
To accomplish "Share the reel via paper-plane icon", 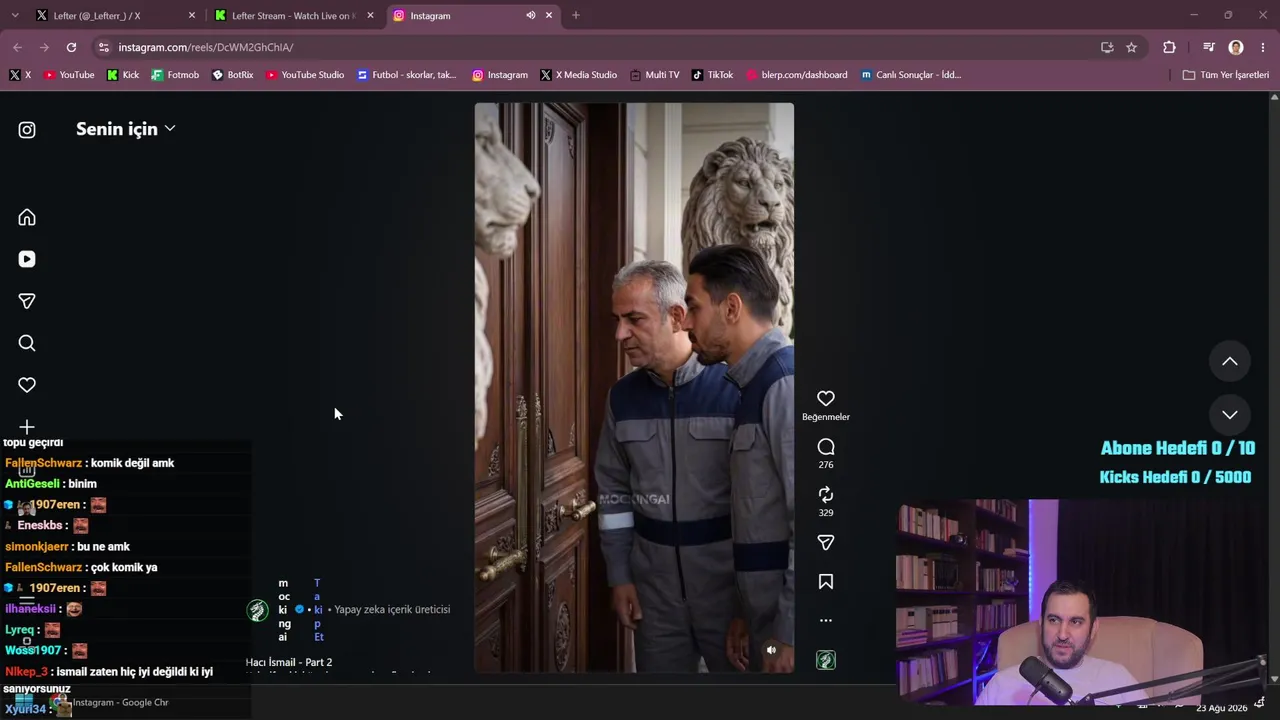I will (826, 543).
